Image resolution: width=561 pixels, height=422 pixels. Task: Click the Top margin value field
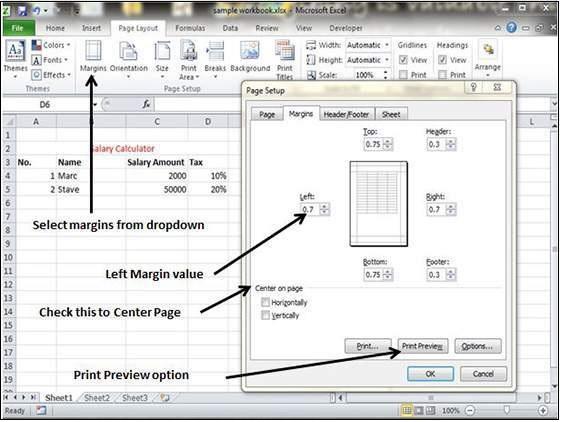(x=373, y=144)
